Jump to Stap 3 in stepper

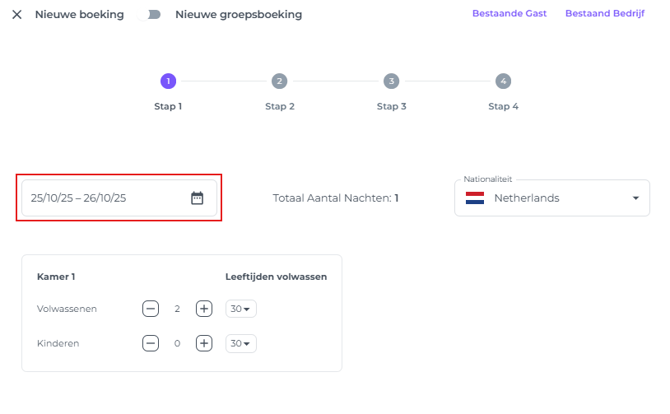[391, 81]
